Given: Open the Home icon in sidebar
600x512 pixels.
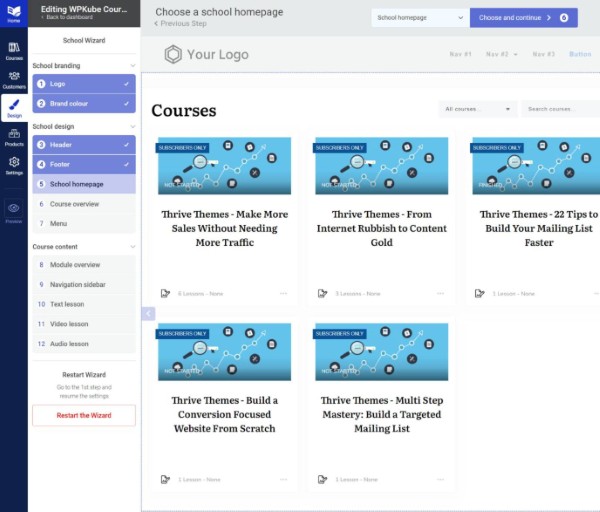Looking at the screenshot, I should (x=14, y=15).
